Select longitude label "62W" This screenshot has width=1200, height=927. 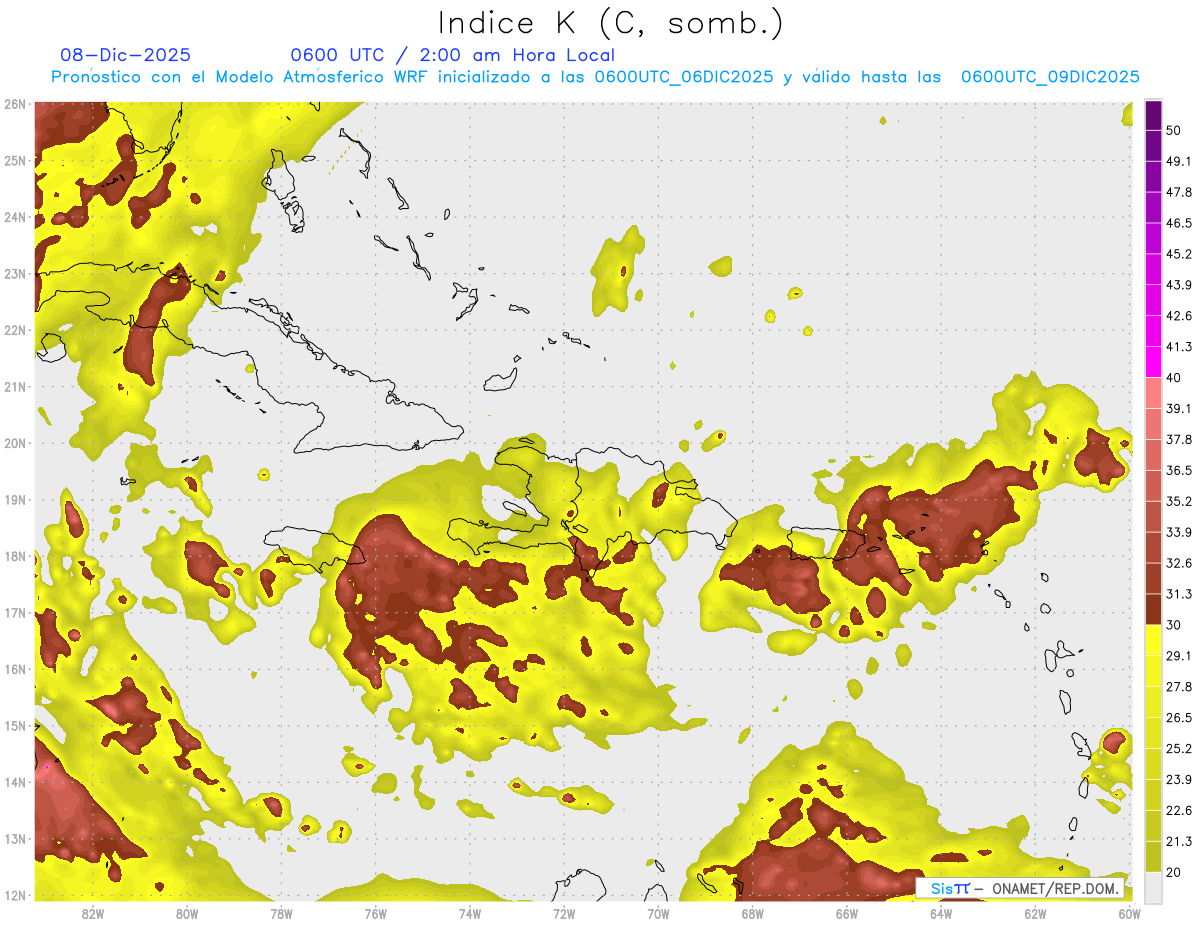(x=1035, y=914)
